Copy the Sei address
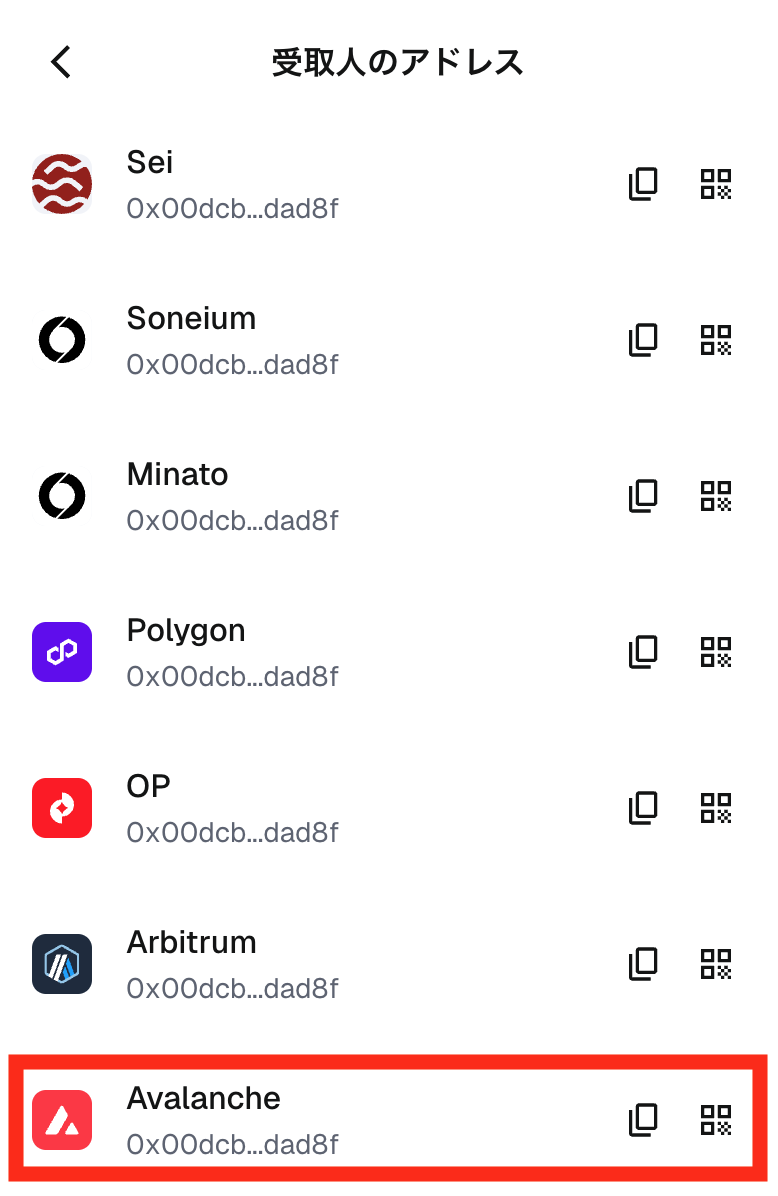Viewport: 778px width, 1196px height. coord(643,184)
